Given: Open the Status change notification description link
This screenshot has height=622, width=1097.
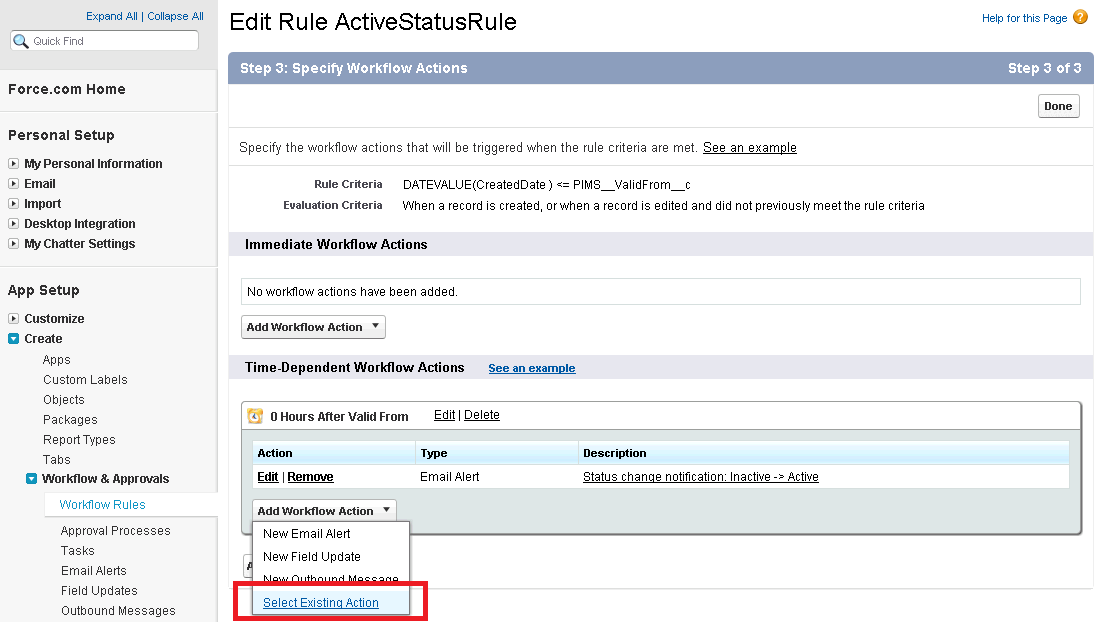Looking at the screenshot, I should coord(700,477).
